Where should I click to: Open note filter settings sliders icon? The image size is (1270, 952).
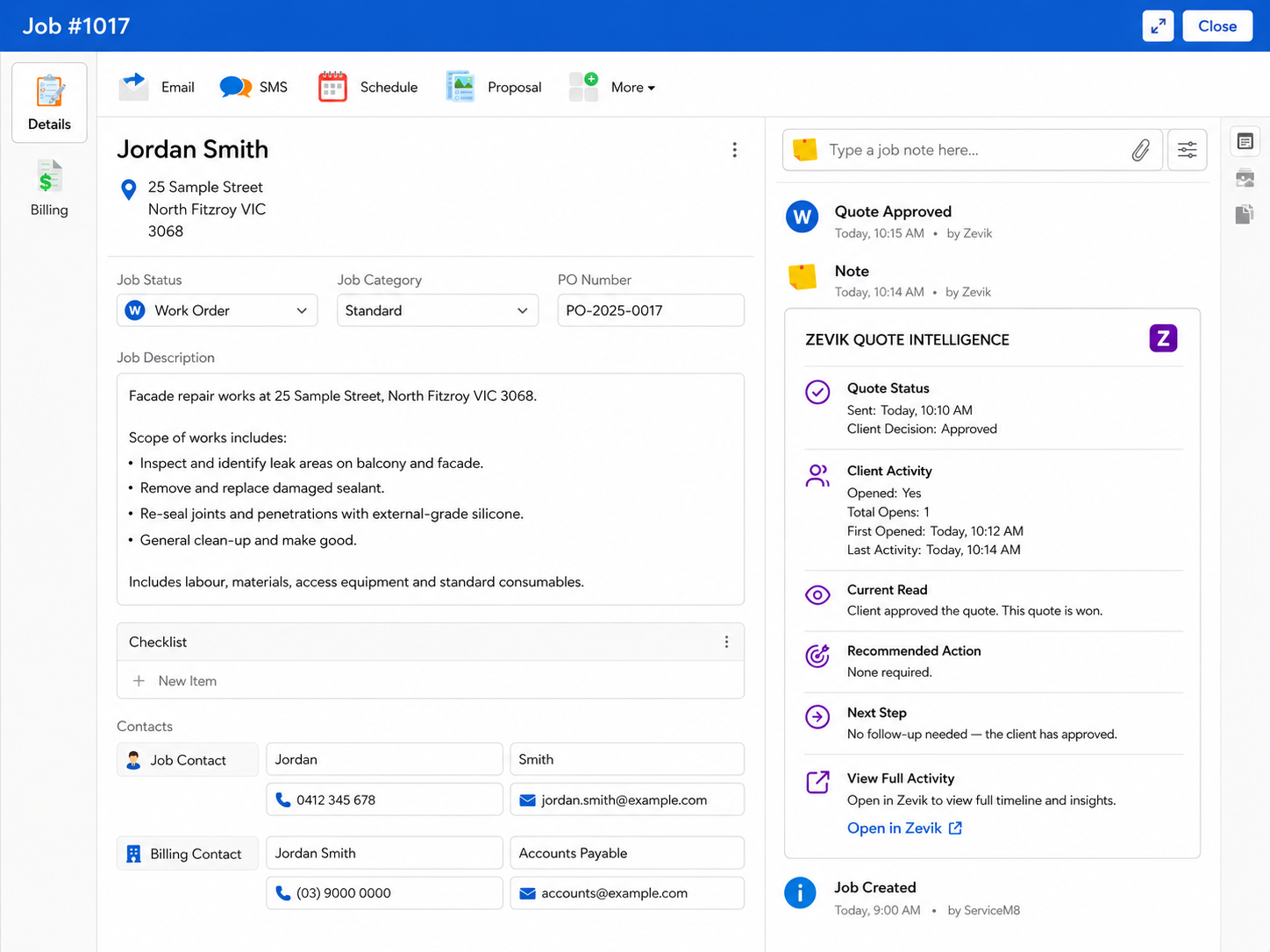(x=1187, y=150)
